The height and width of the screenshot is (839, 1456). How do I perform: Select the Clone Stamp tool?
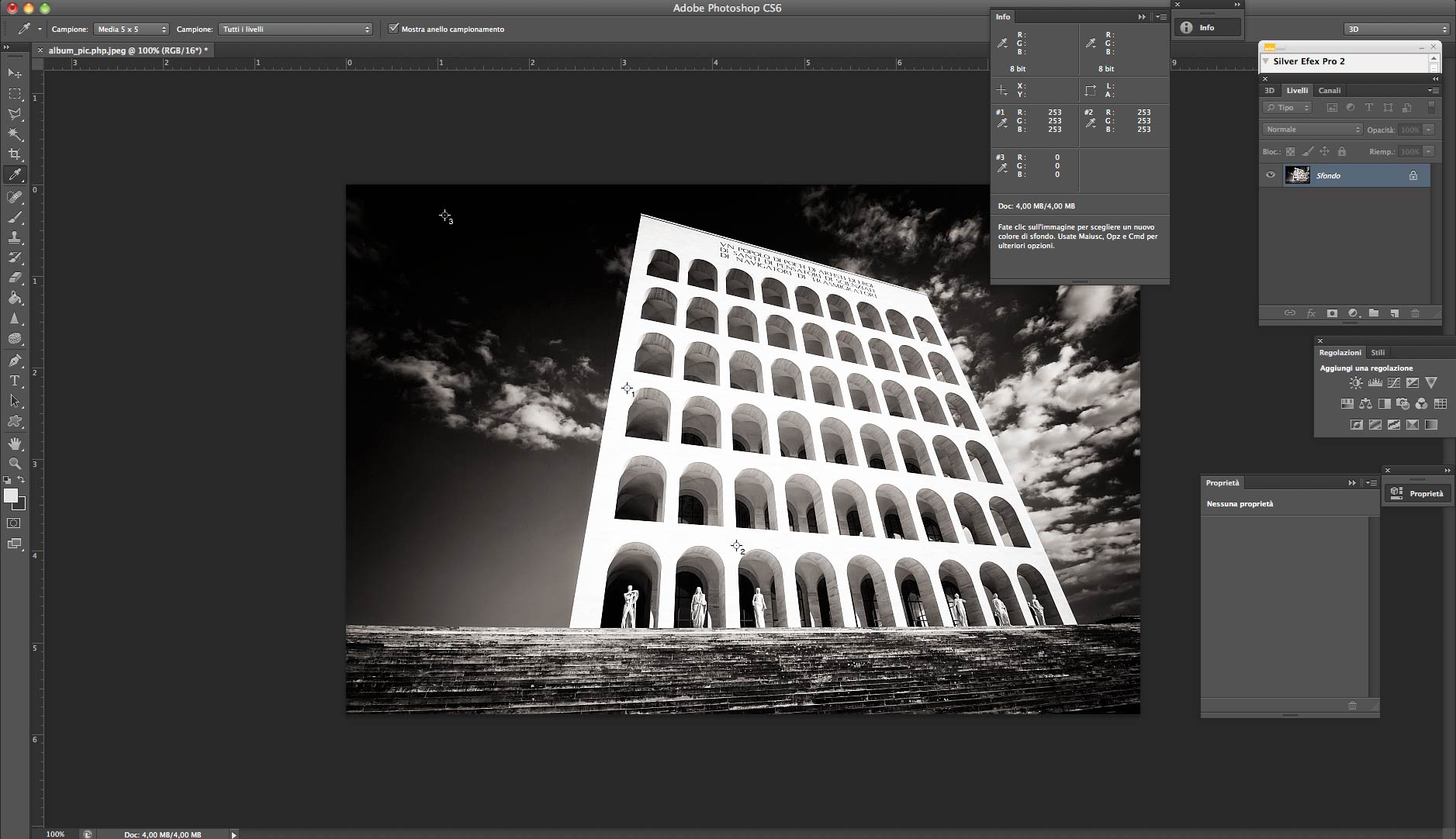[x=15, y=237]
